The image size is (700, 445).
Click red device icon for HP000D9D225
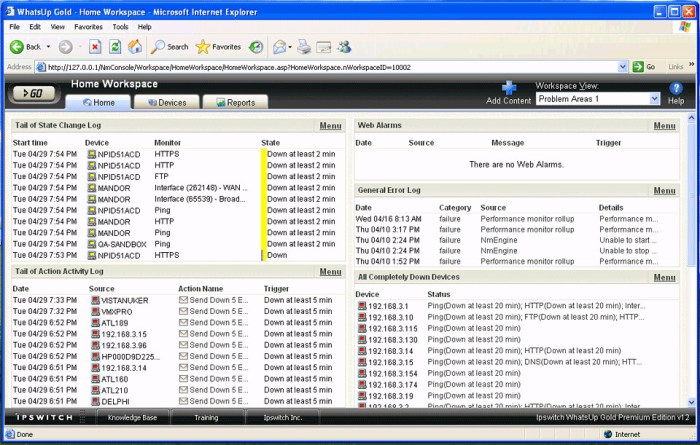tap(95, 357)
